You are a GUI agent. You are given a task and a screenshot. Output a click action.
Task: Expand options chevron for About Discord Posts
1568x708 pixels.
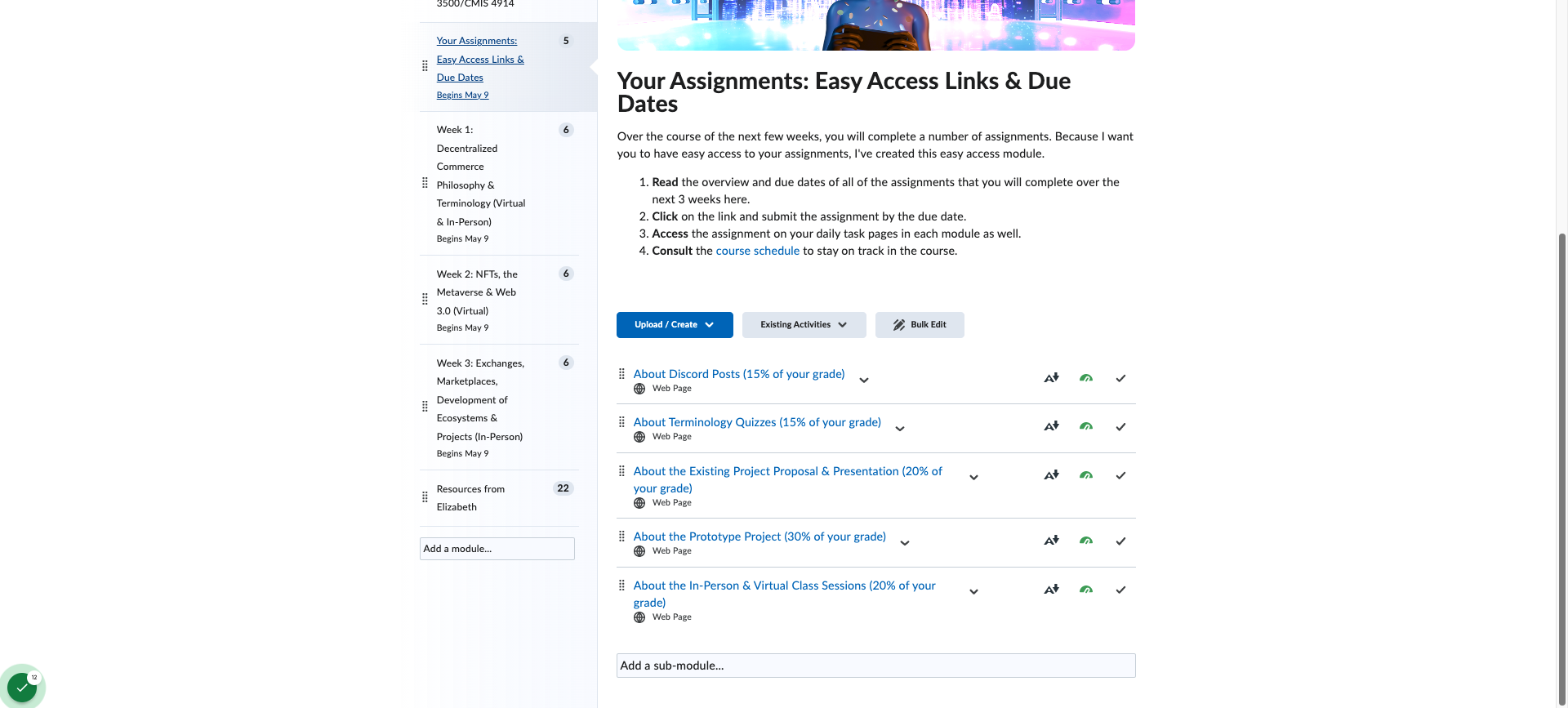click(x=864, y=380)
